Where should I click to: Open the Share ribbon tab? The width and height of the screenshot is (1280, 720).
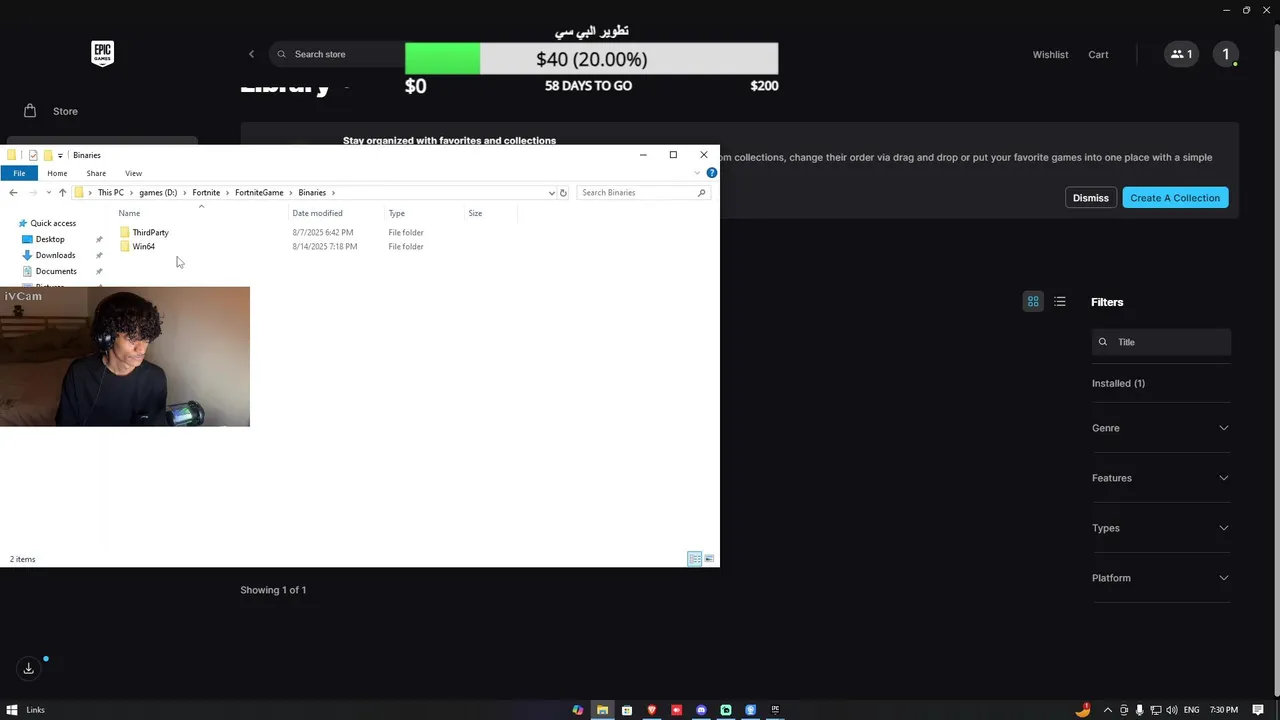(x=96, y=173)
